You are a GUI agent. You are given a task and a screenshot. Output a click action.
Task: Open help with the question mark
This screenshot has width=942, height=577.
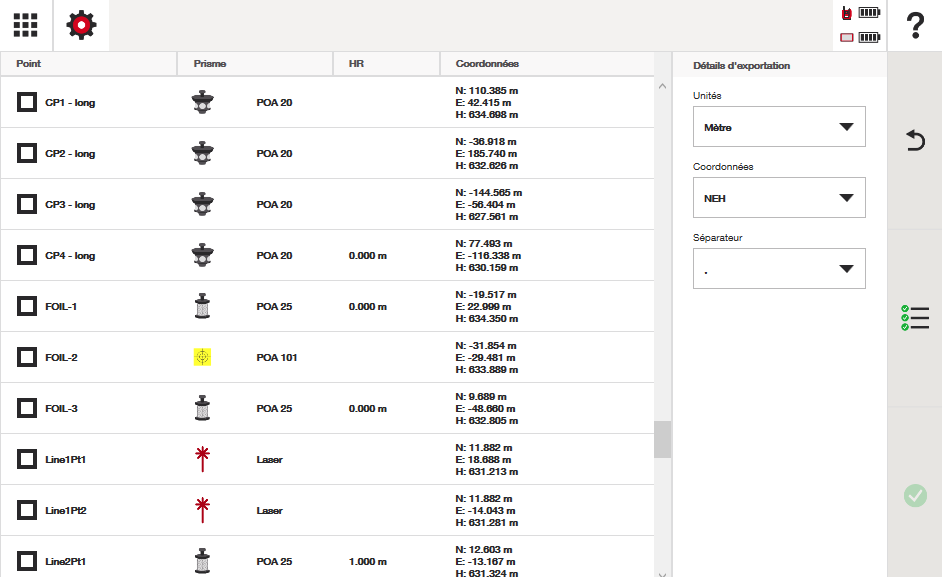coord(914,25)
